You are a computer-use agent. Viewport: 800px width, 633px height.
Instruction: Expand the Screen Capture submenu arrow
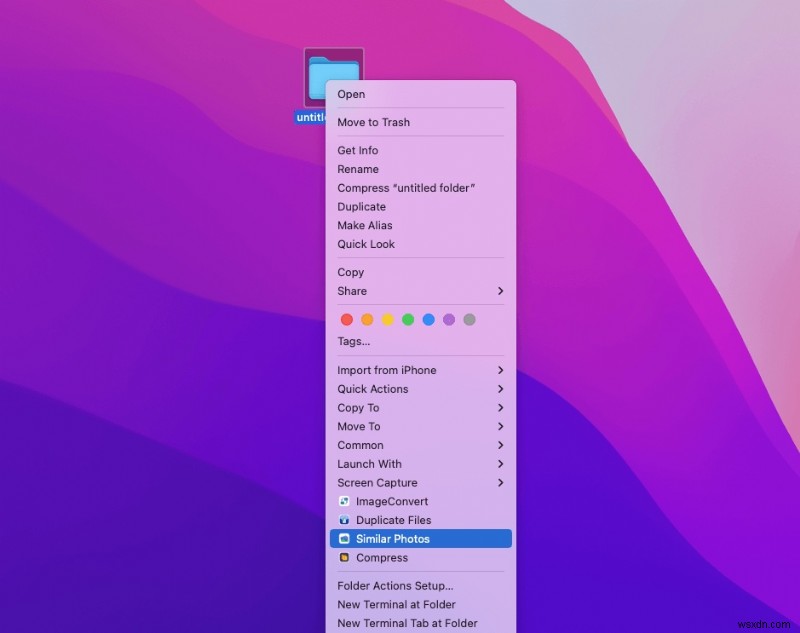coord(501,483)
